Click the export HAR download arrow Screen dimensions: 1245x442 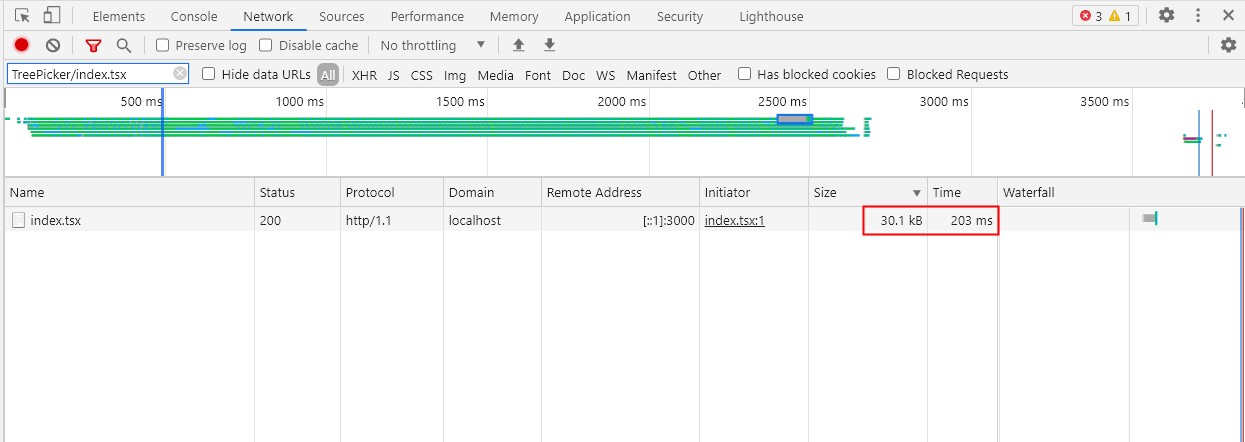[549, 45]
